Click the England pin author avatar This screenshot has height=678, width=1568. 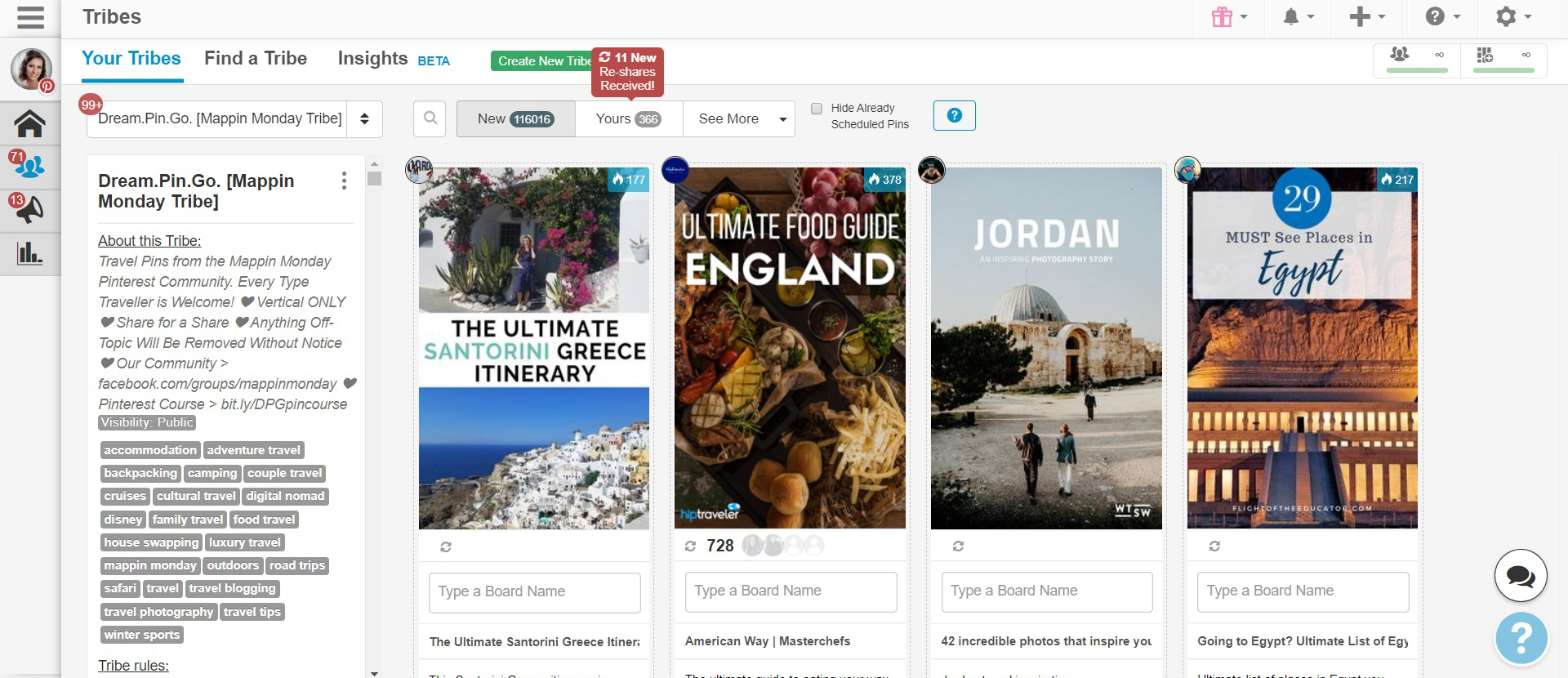pos(675,170)
